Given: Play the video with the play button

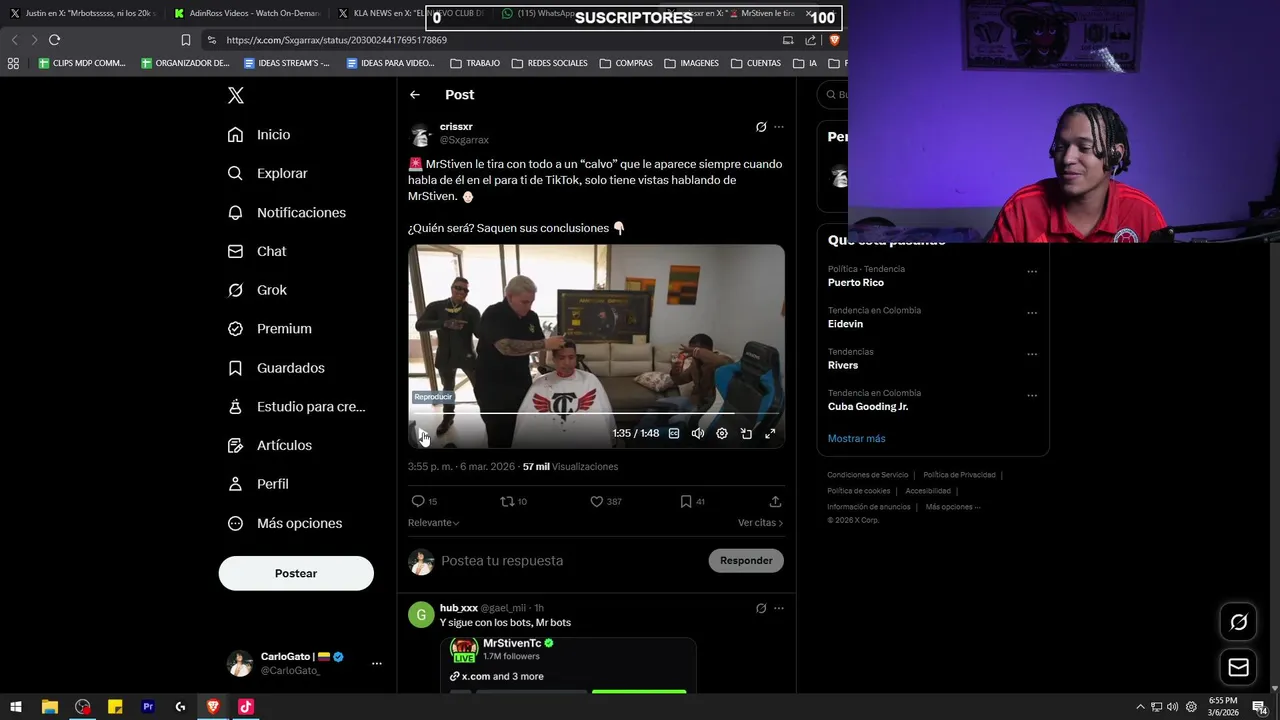Looking at the screenshot, I should (x=422, y=434).
